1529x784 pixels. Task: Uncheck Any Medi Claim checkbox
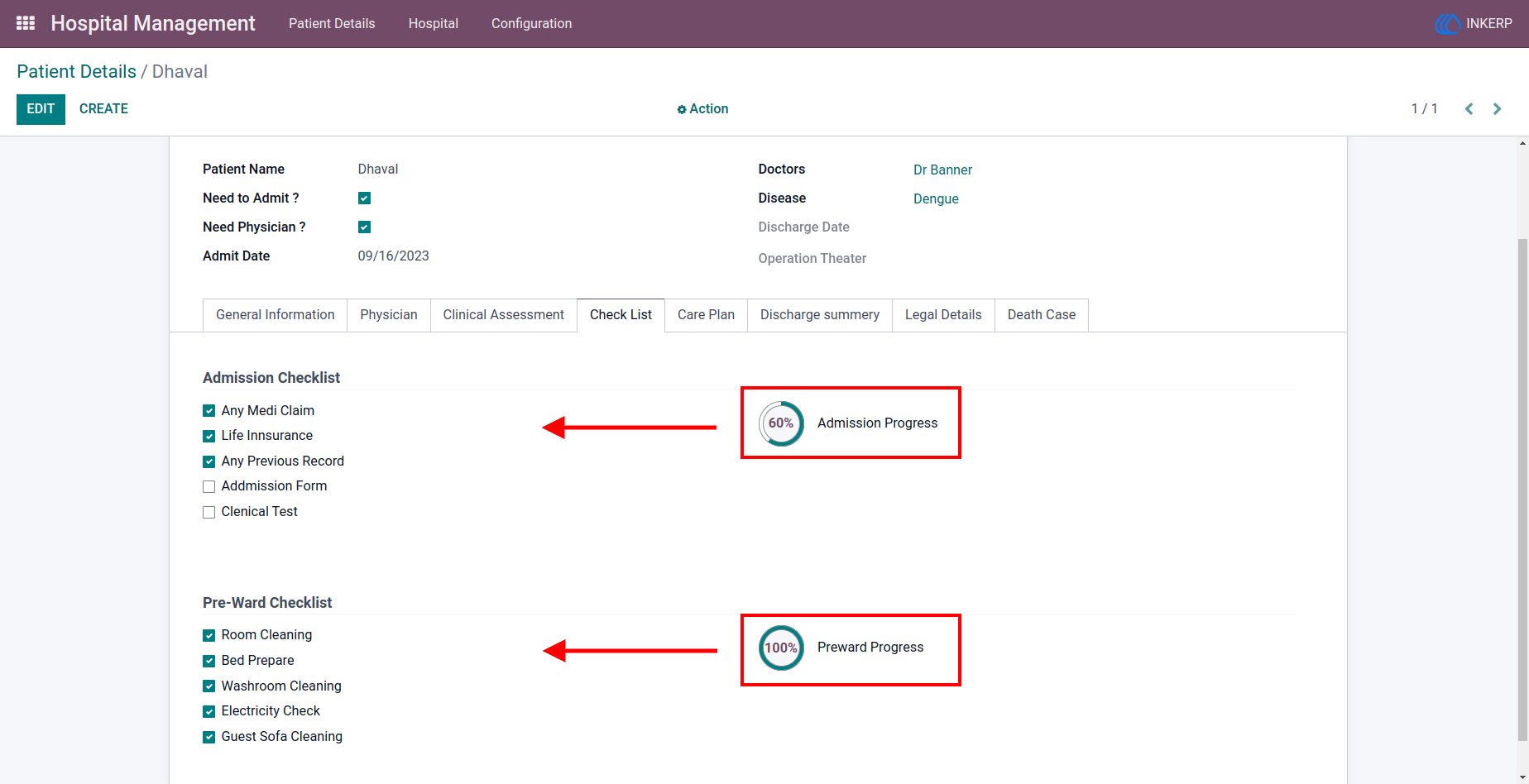tap(208, 411)
